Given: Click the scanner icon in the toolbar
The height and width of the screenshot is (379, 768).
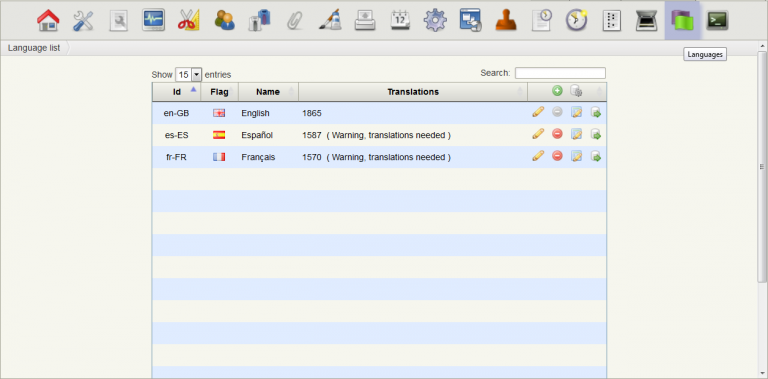Looking at the screenshot, I should click(x=647, y=21).
